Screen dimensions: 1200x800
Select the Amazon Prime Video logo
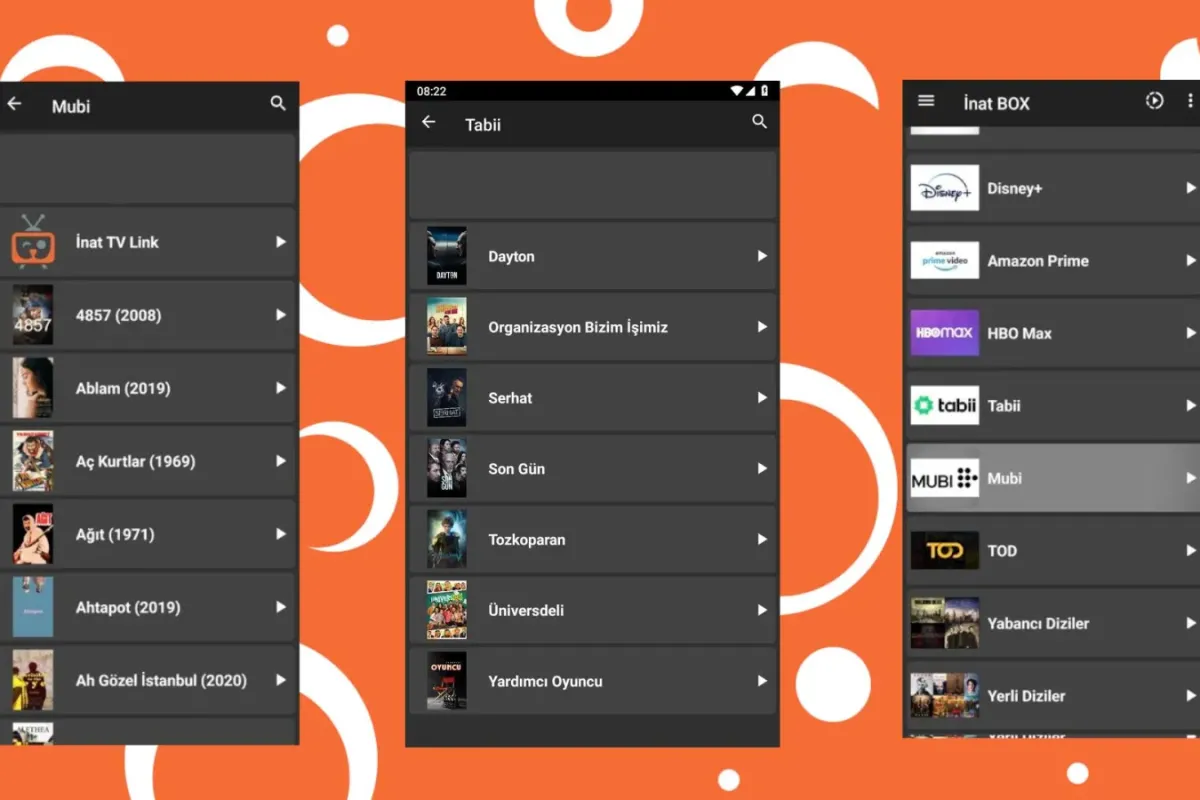944,260
